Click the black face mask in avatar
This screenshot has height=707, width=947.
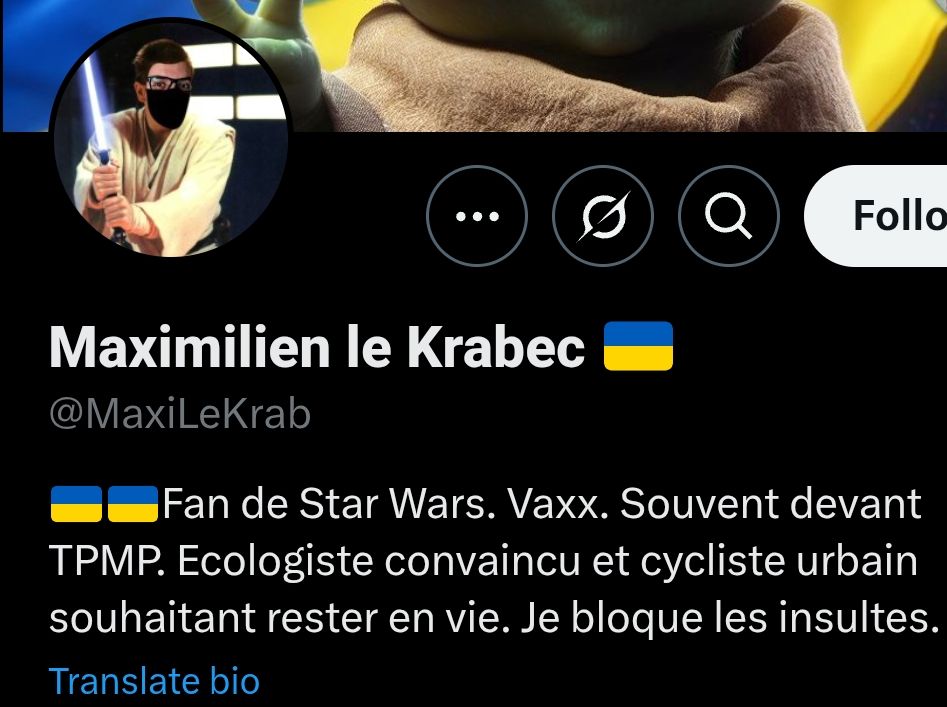[x=168, y=108]
